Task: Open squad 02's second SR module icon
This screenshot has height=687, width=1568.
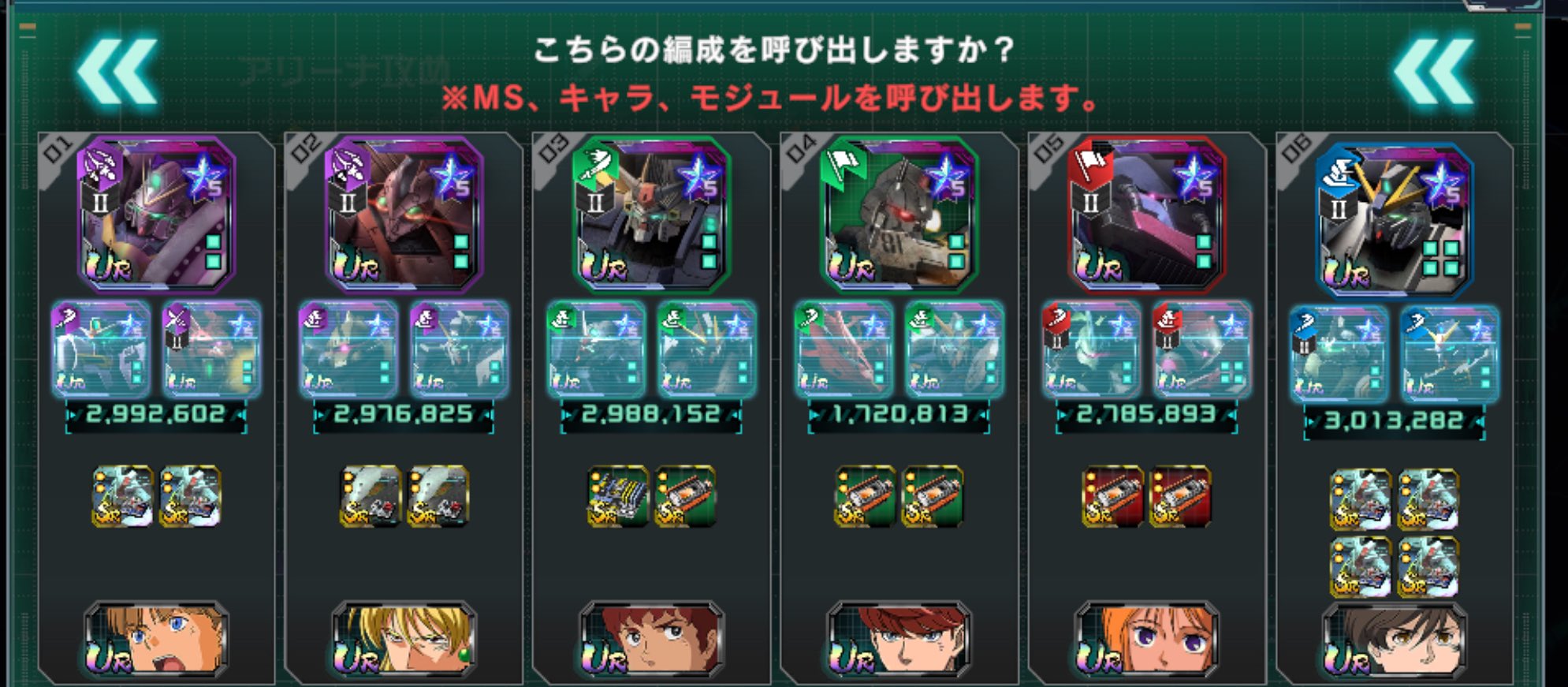Action: coord(438,496)
